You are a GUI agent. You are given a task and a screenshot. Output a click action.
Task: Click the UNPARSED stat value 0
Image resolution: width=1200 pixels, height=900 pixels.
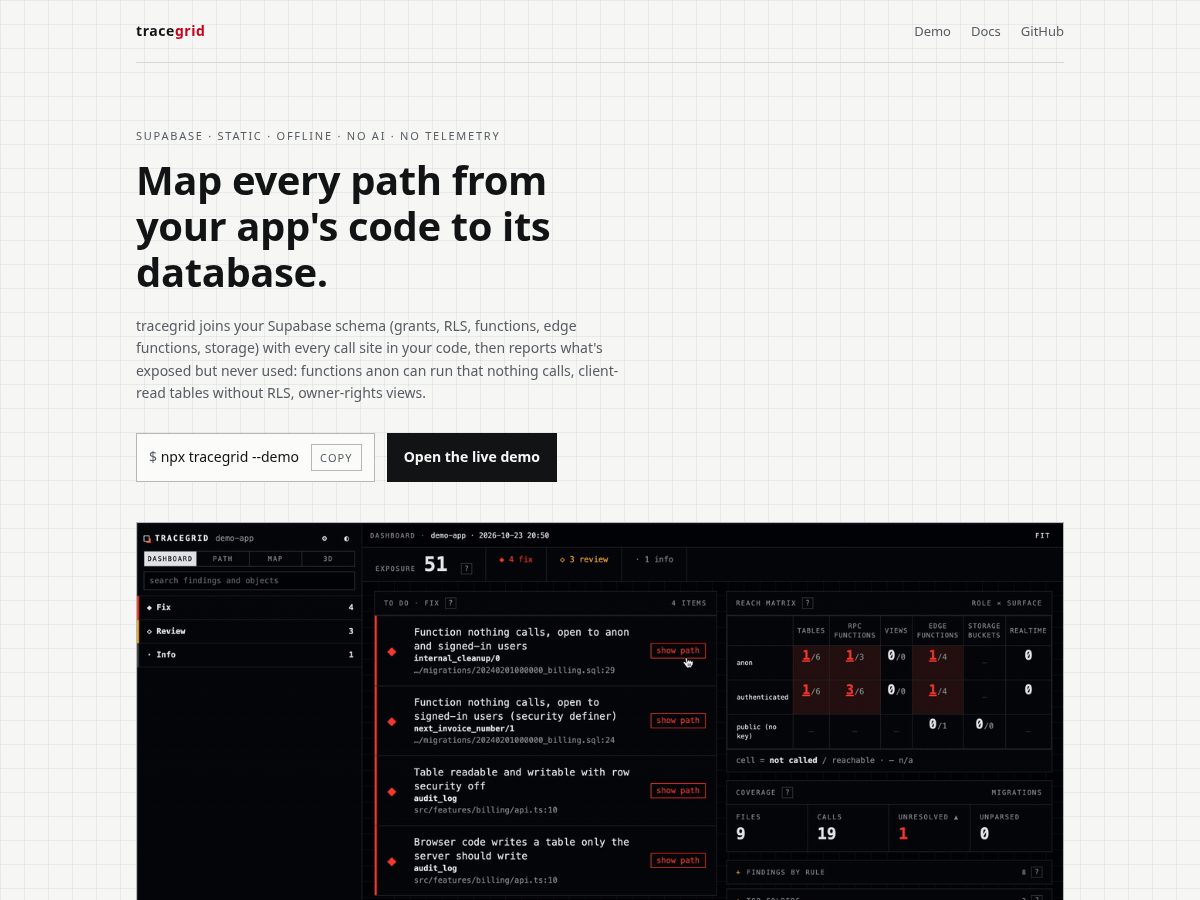click(x=984, y=833)
